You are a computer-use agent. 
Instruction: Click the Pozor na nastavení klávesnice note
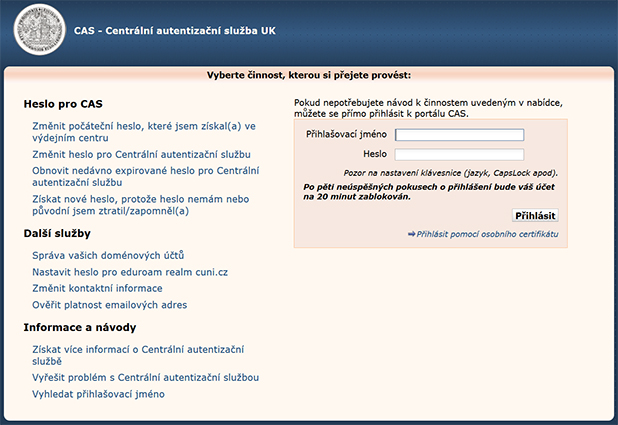point(451,173)
